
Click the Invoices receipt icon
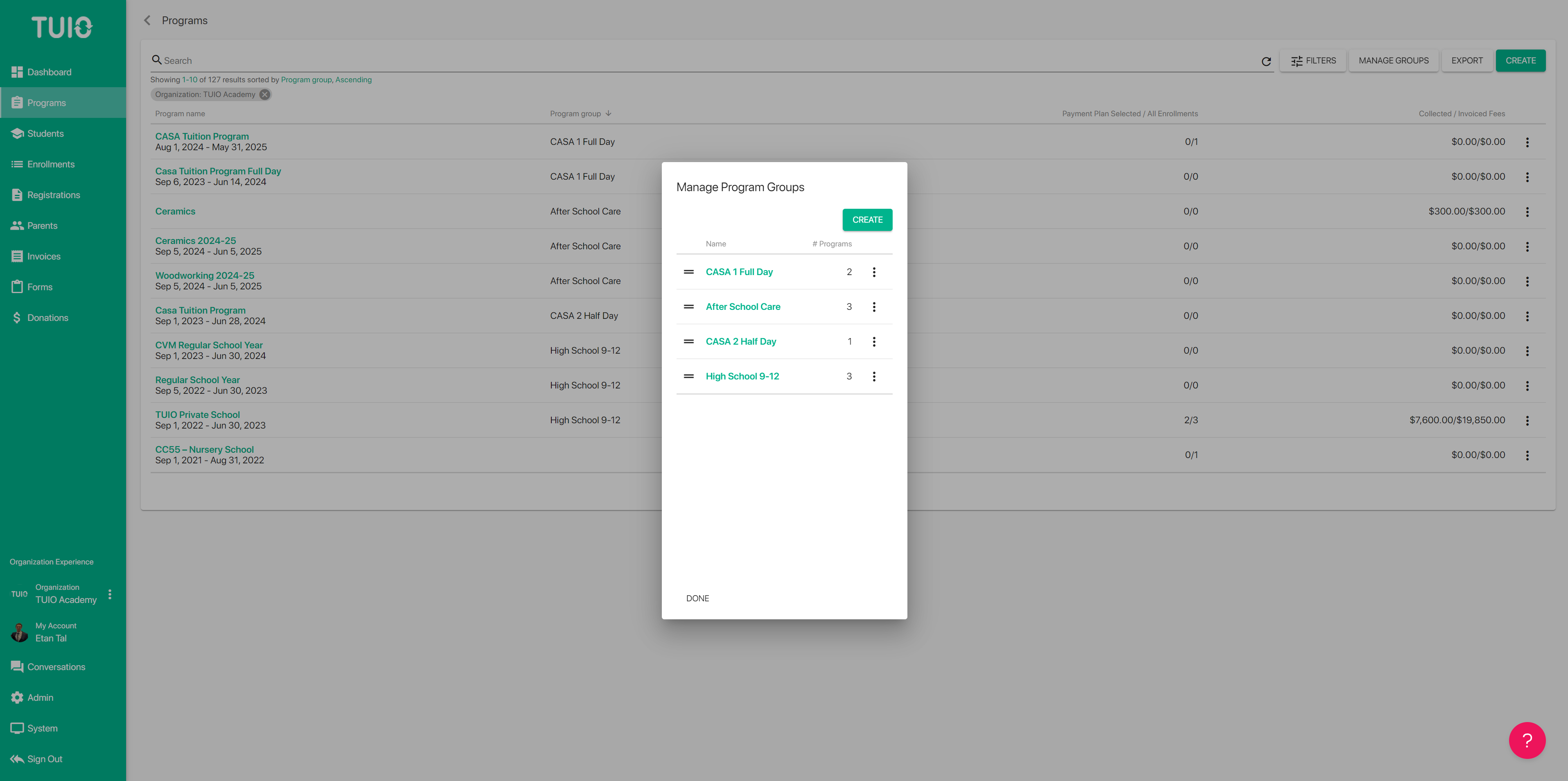coord(17,256)
